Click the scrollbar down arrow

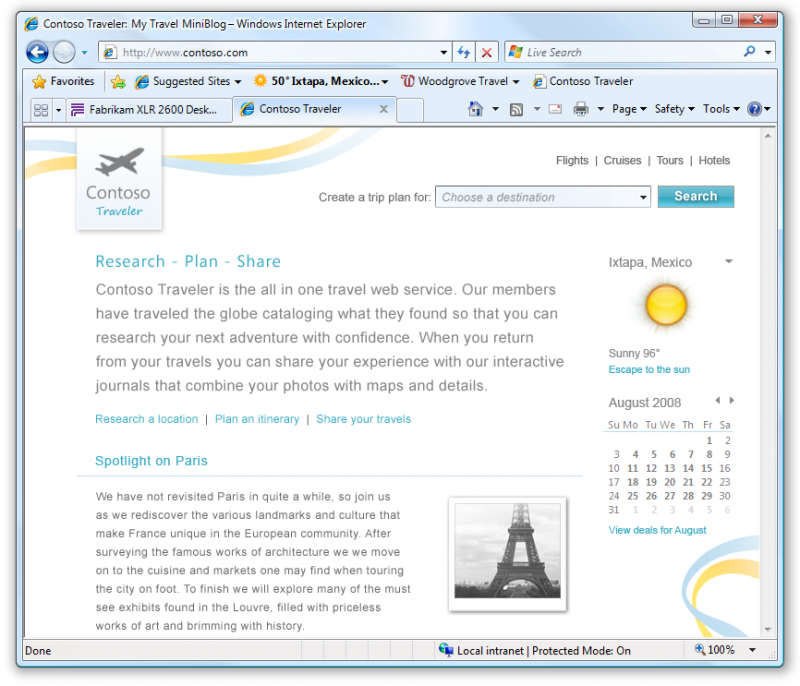click(x=767, y=630)
